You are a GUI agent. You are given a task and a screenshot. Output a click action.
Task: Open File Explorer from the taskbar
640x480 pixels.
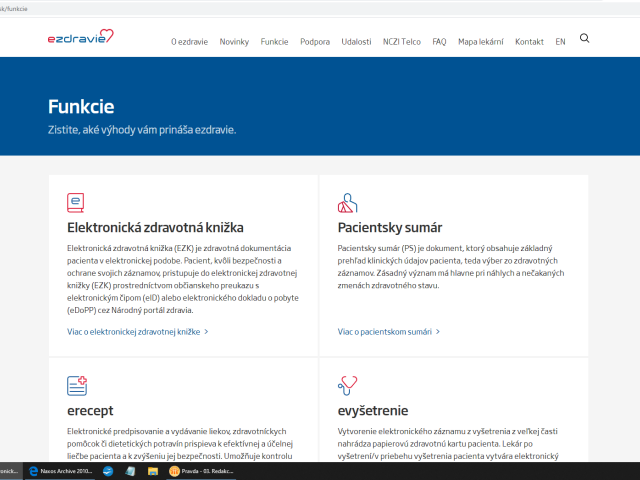click(x=153, y=471)
